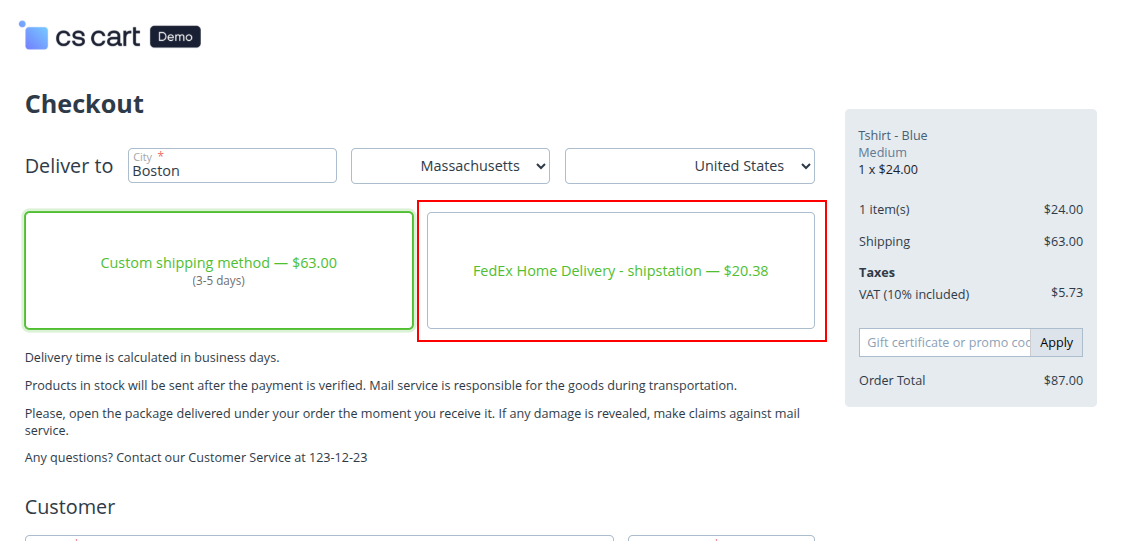Choose FedEx Home Delivery shipping option

tap(620, 271)
